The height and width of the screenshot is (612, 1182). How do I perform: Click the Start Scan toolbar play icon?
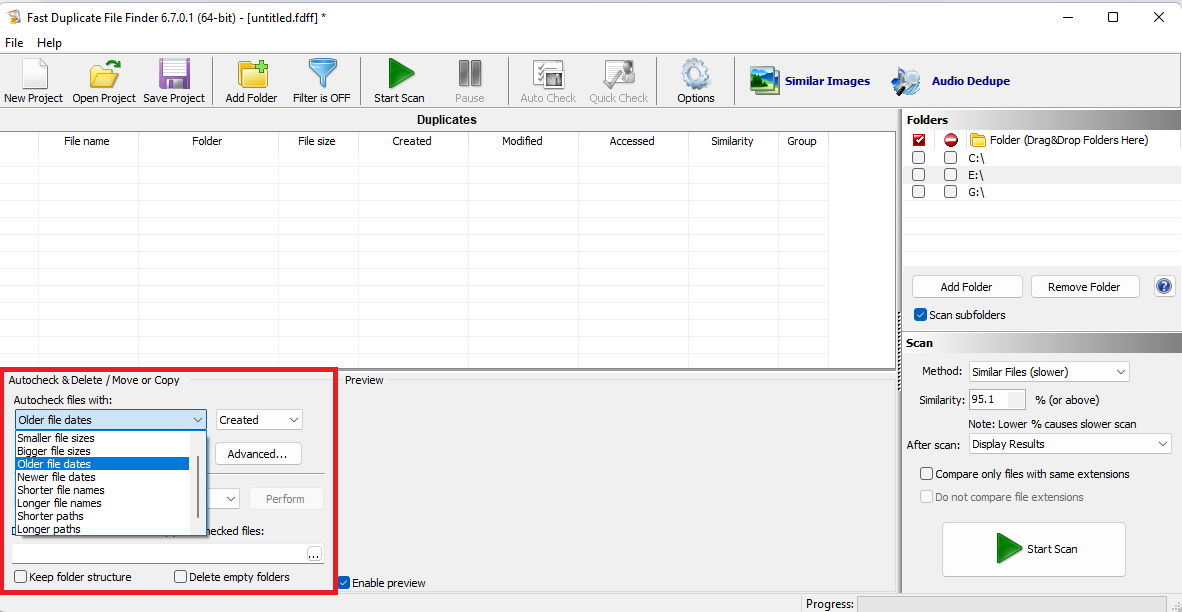[400, 75]
